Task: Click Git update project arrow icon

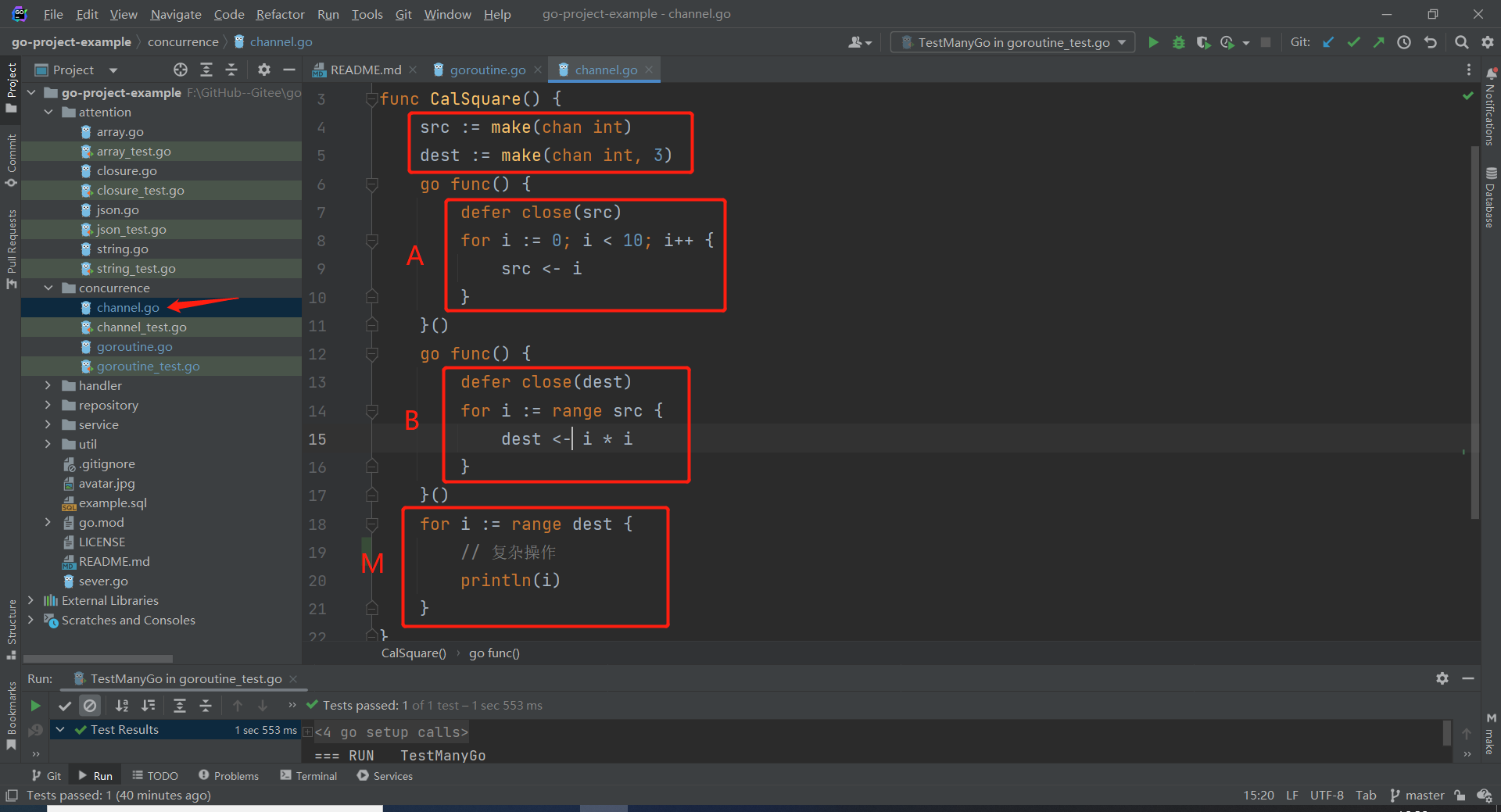Action: (1328, 43)
